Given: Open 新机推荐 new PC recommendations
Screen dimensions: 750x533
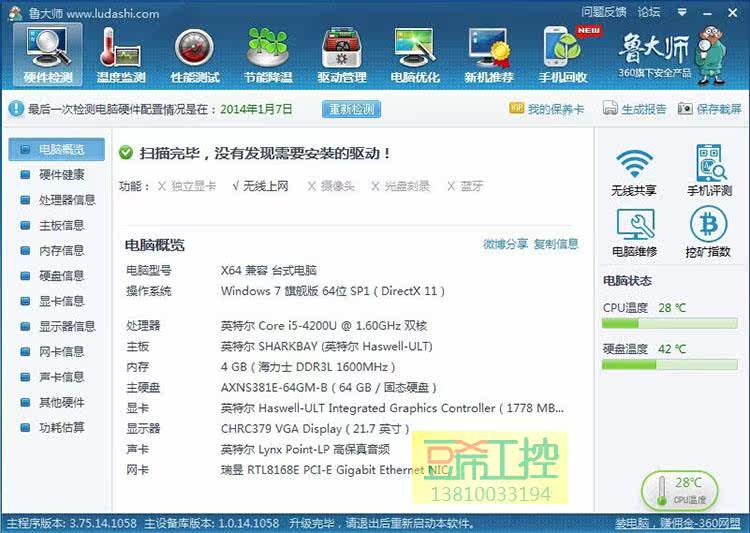Looking at the screenshot, I should [x=488, y=54].
